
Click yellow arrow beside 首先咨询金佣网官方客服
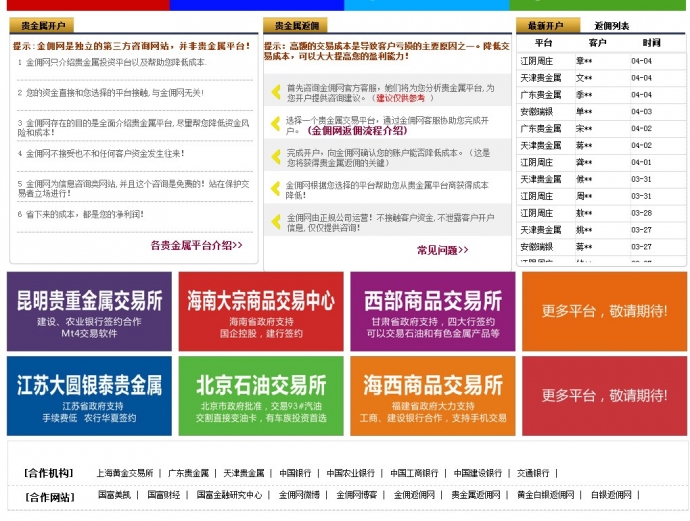(x=276, y=92)
